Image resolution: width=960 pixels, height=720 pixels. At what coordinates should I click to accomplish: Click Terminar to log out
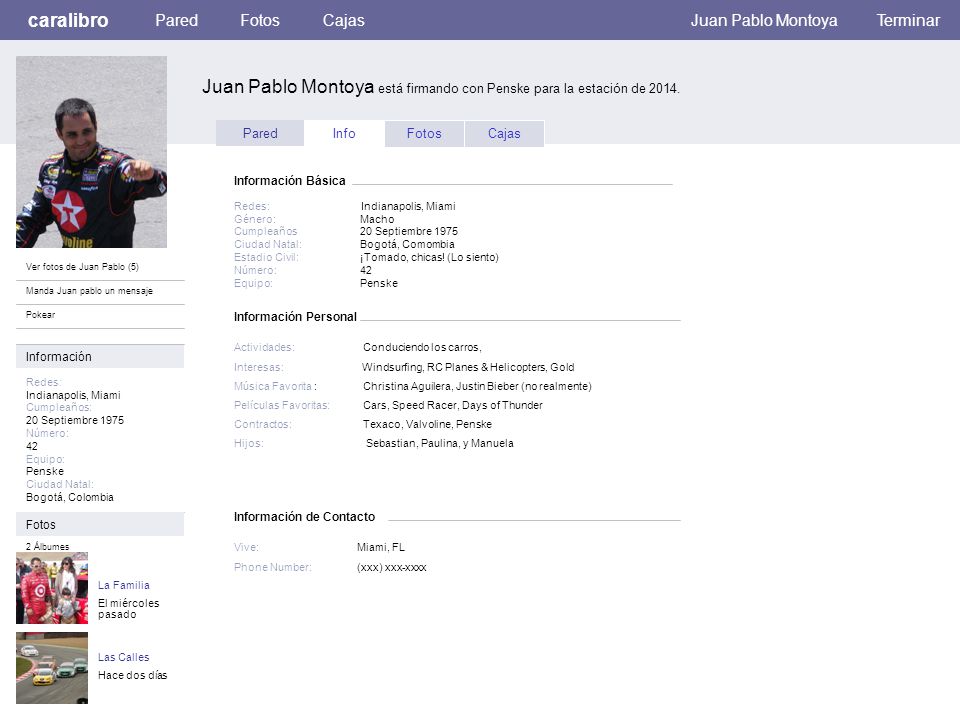pyautogui.click(x=907, y=20)
